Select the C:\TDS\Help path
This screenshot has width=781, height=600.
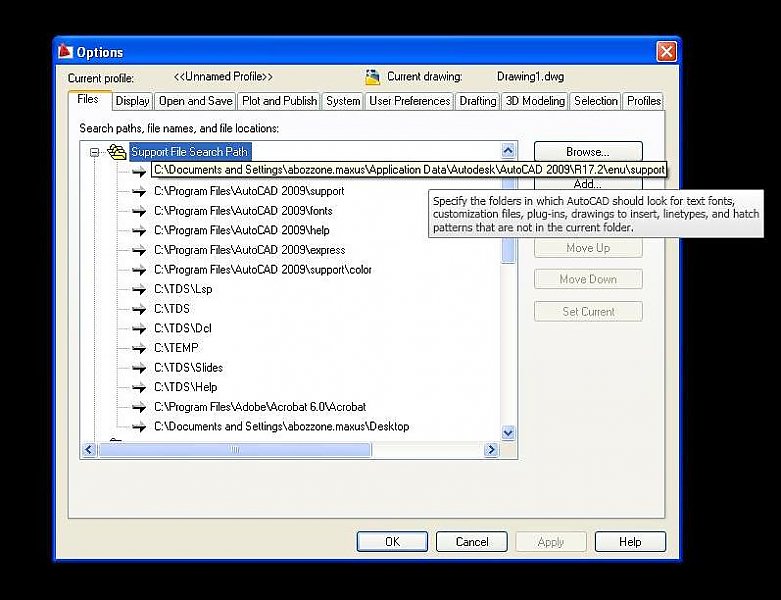point(186,387)
